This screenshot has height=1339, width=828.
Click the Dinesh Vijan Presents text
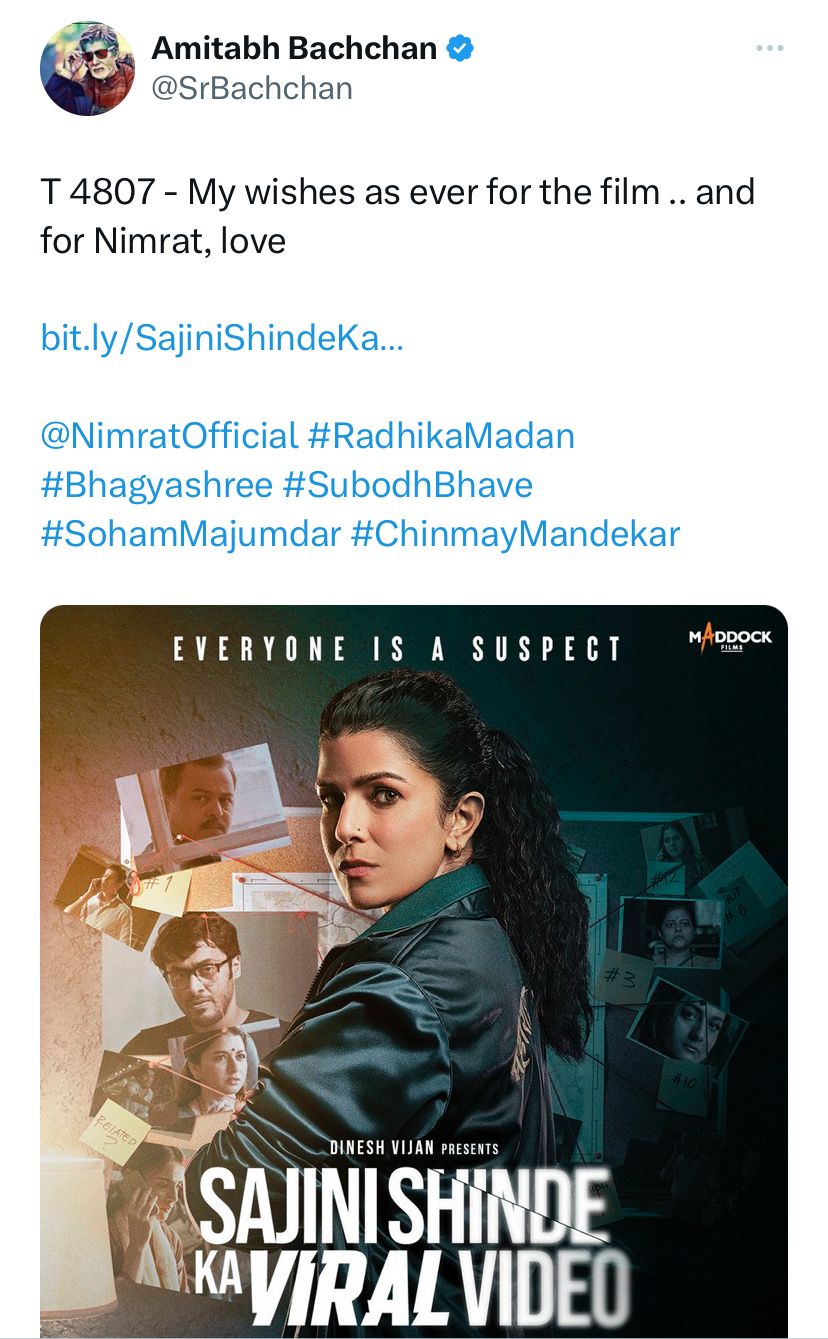(x=413, y=1148)
